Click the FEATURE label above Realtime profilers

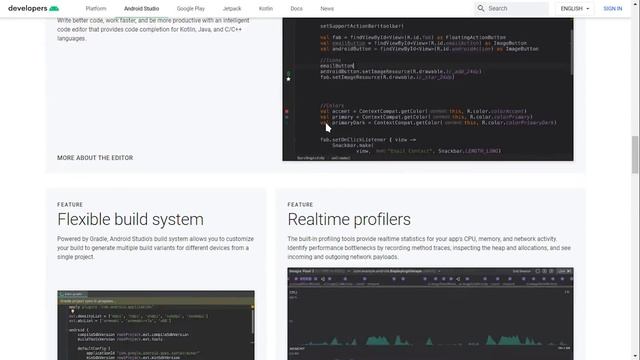(300, 204)
